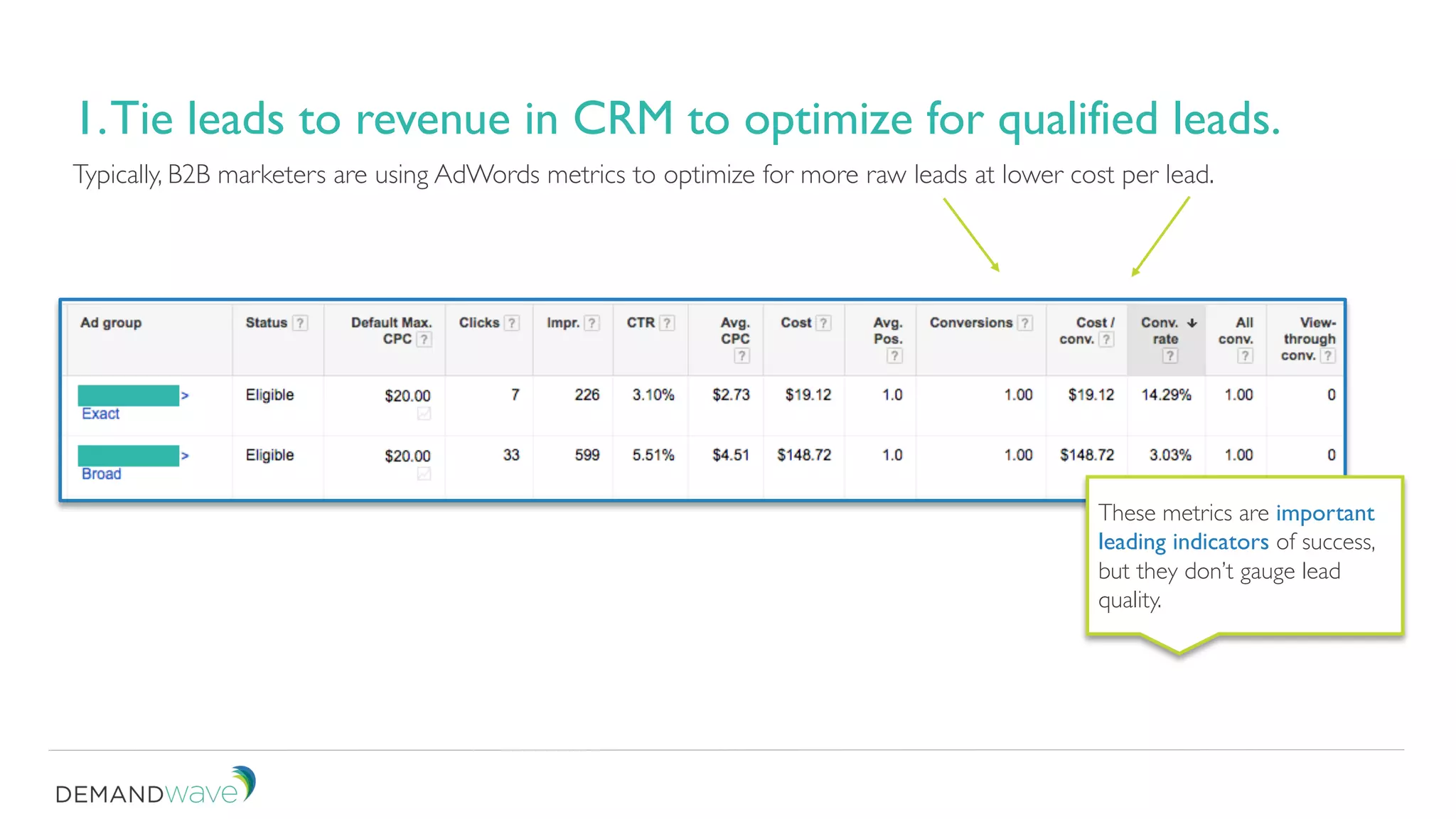Click the $4.51 average CPC value
Viewport: 1456px width, 819px height.
(x=731, y=456)
